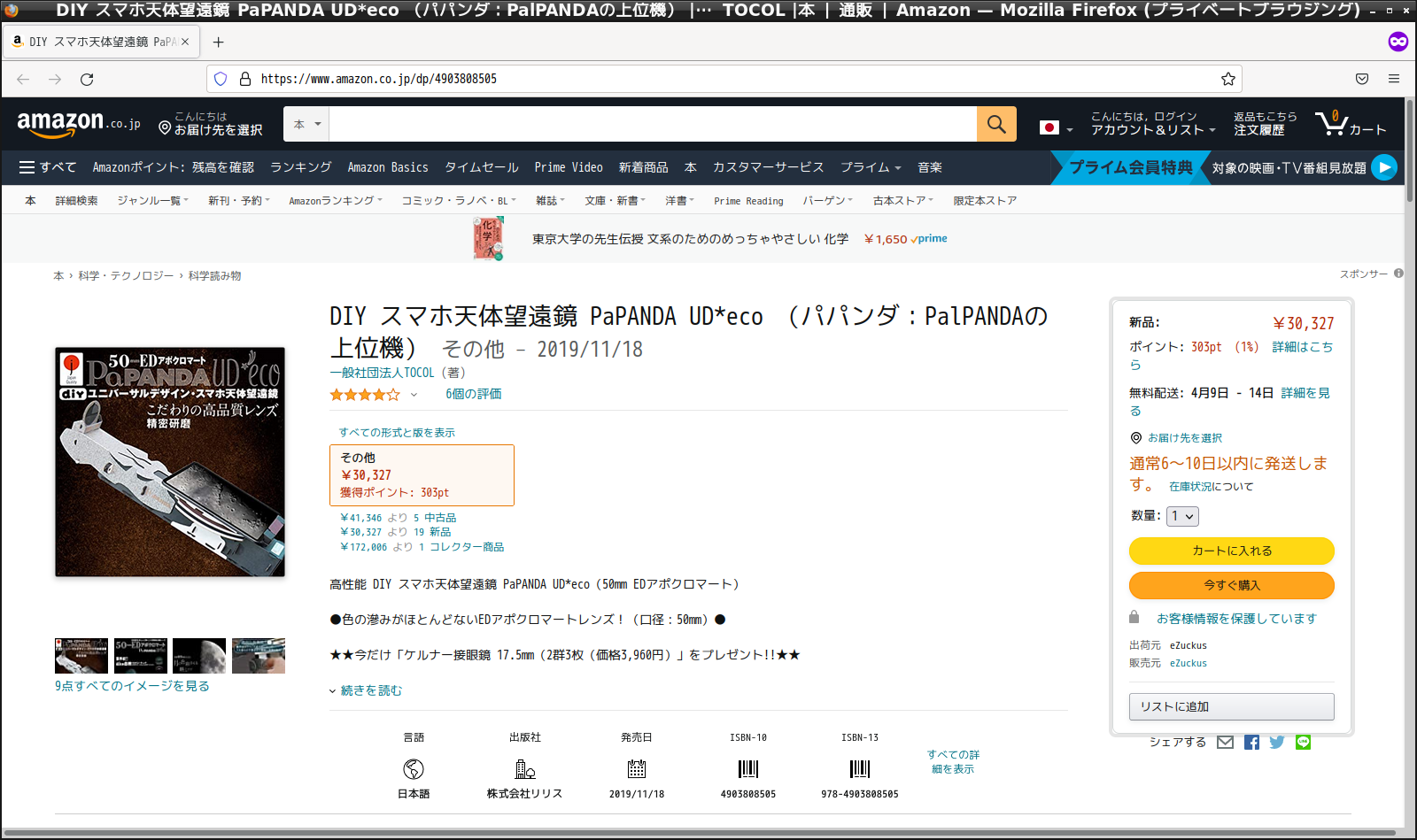Click お届け先を選択 in header
This screenshot has height=840, width=1417.
(211, 124)
